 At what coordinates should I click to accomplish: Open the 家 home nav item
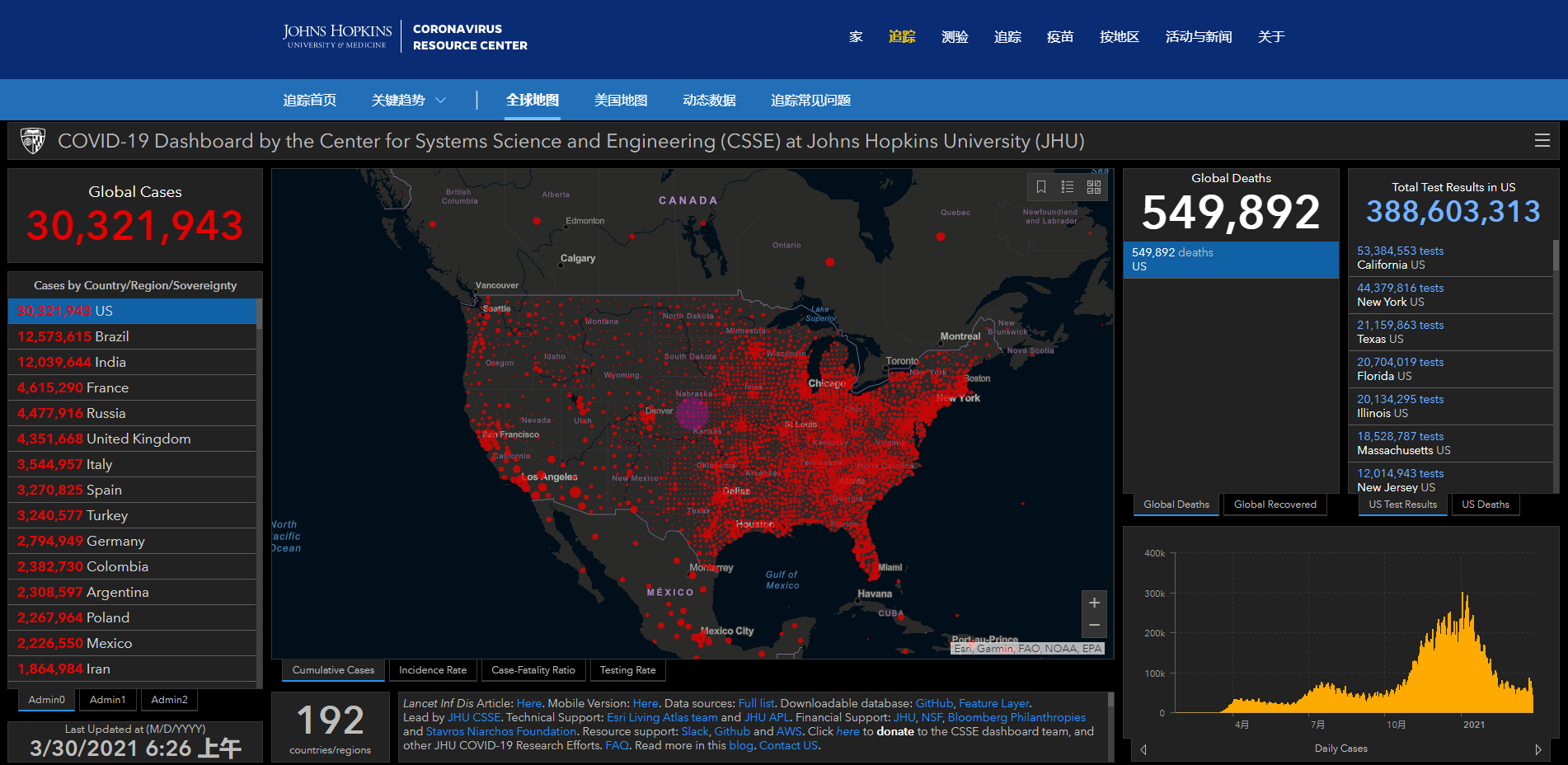click(856, 37)
